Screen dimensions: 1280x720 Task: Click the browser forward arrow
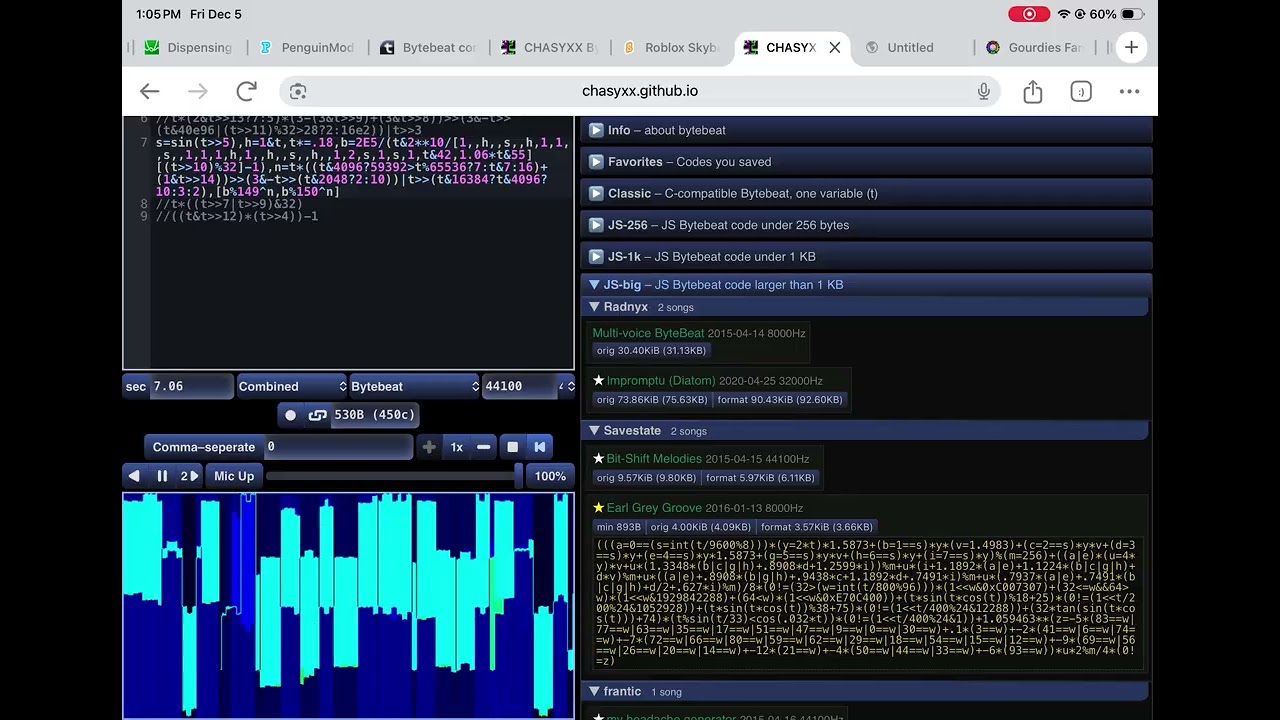pyautogui.click(x=198, y=91)
